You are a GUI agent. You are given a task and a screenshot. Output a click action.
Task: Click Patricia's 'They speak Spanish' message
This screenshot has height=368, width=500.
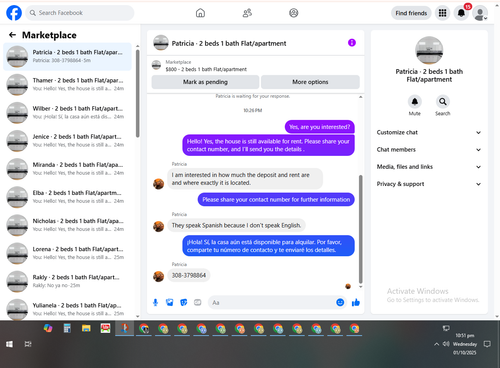click(236, 225)
